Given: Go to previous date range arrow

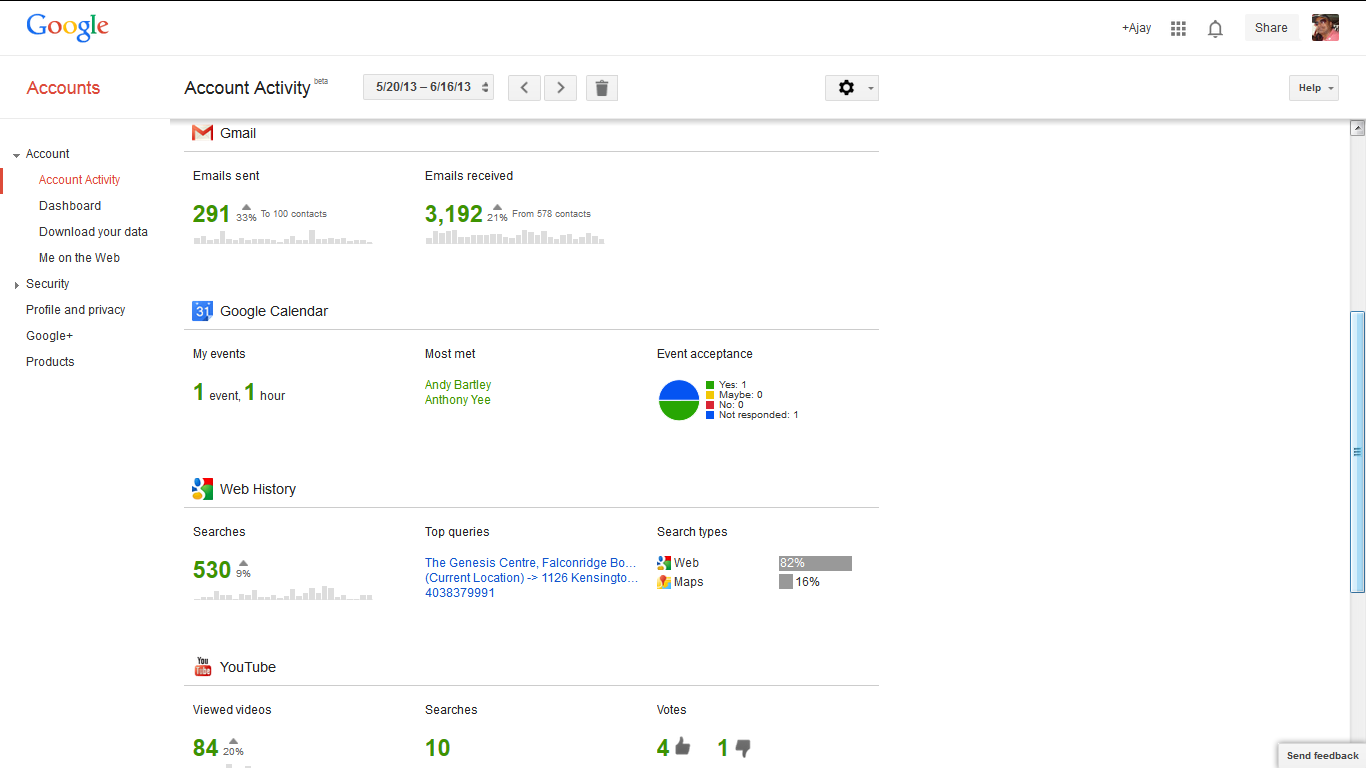Looking at the screenshot, I should pos(524,88).
